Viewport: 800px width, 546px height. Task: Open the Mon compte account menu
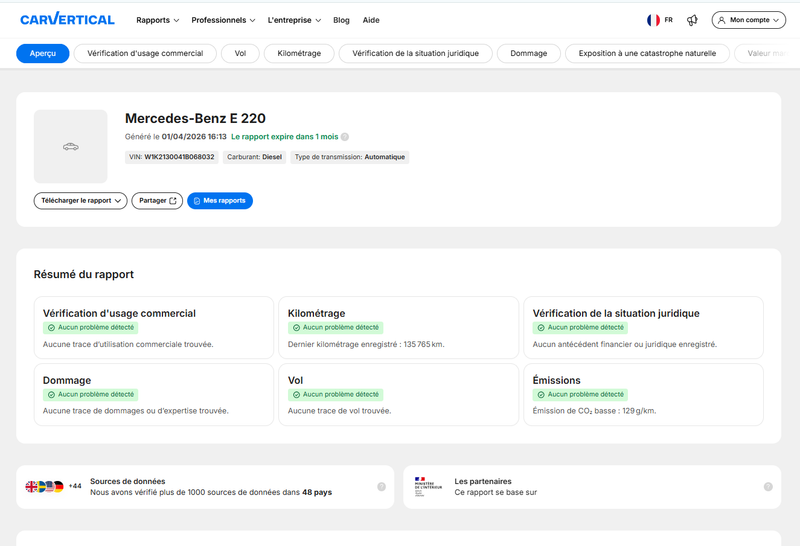(748, 20)
